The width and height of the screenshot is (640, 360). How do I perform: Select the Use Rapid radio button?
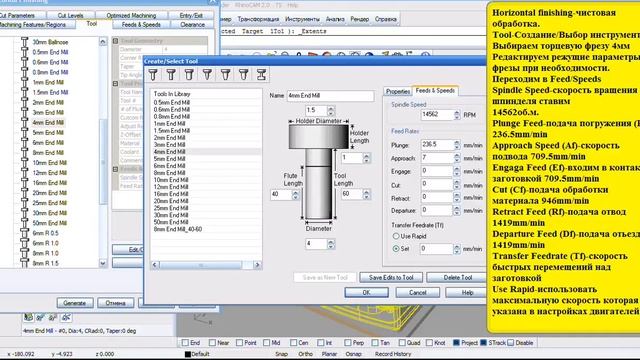(x=396, y=236)
